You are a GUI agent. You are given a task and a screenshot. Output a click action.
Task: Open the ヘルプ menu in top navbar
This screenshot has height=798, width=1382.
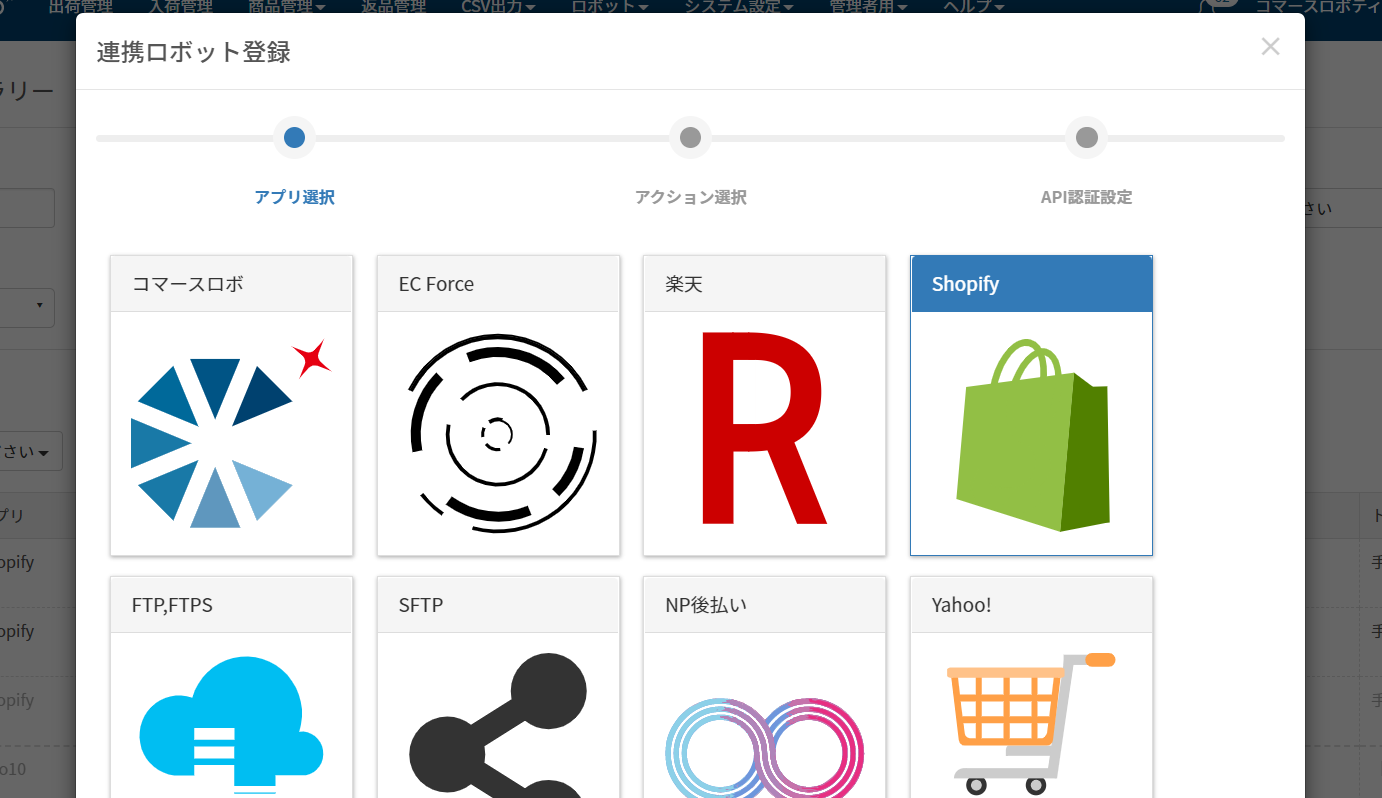(x=973, y=7)
